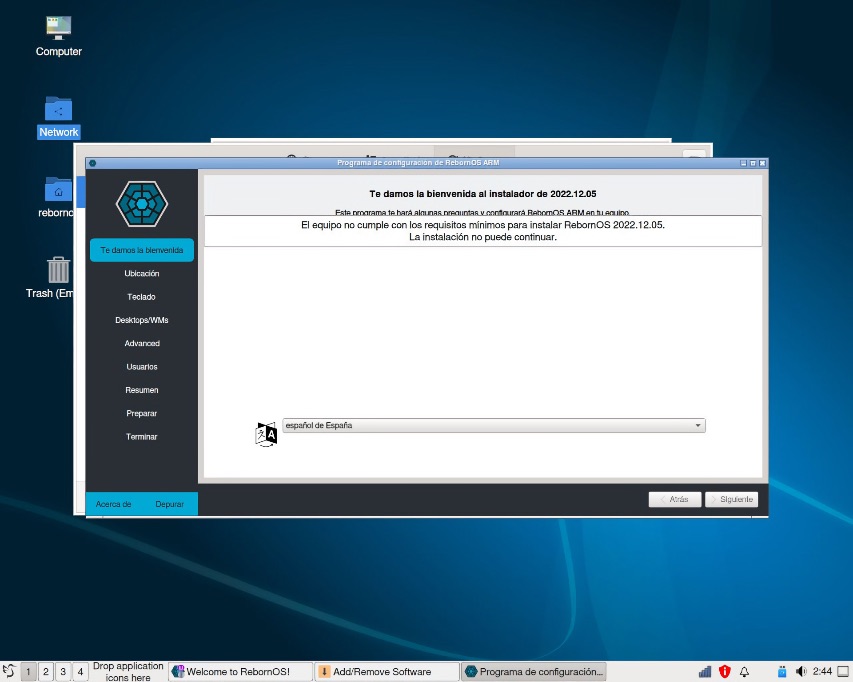Image resolution: width=853 pixels, height=682 pixels.
Task: Select the Network desktop folder icon
Action: [58, 117]
